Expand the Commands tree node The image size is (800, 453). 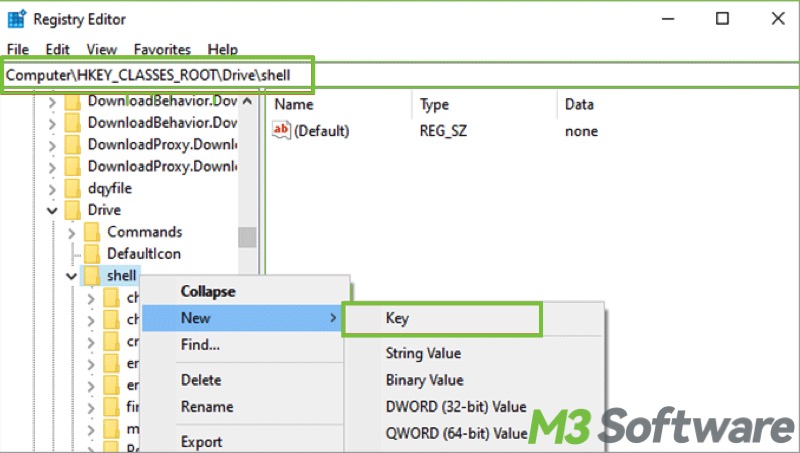72,232
